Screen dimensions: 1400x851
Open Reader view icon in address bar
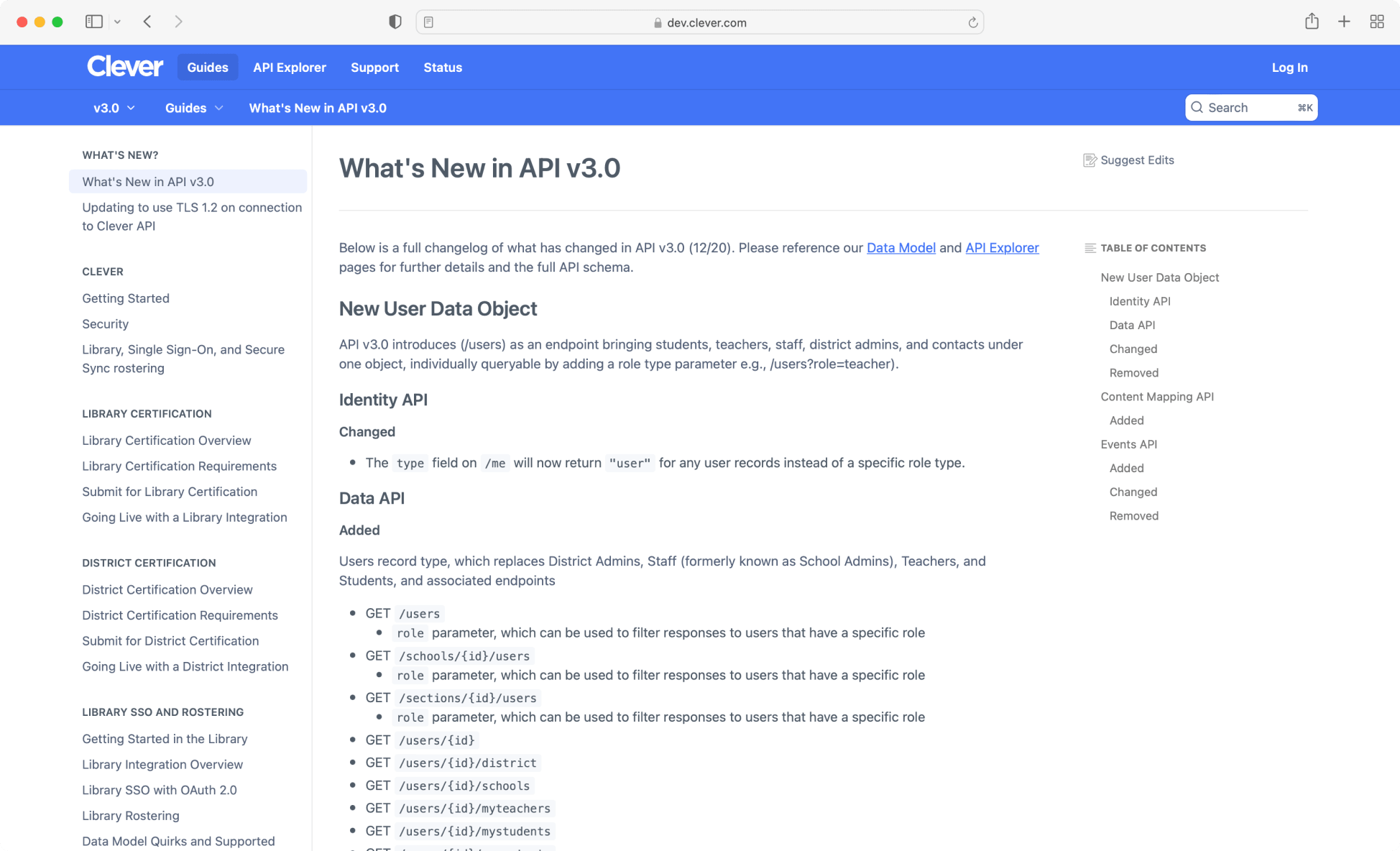click(429, 22)
